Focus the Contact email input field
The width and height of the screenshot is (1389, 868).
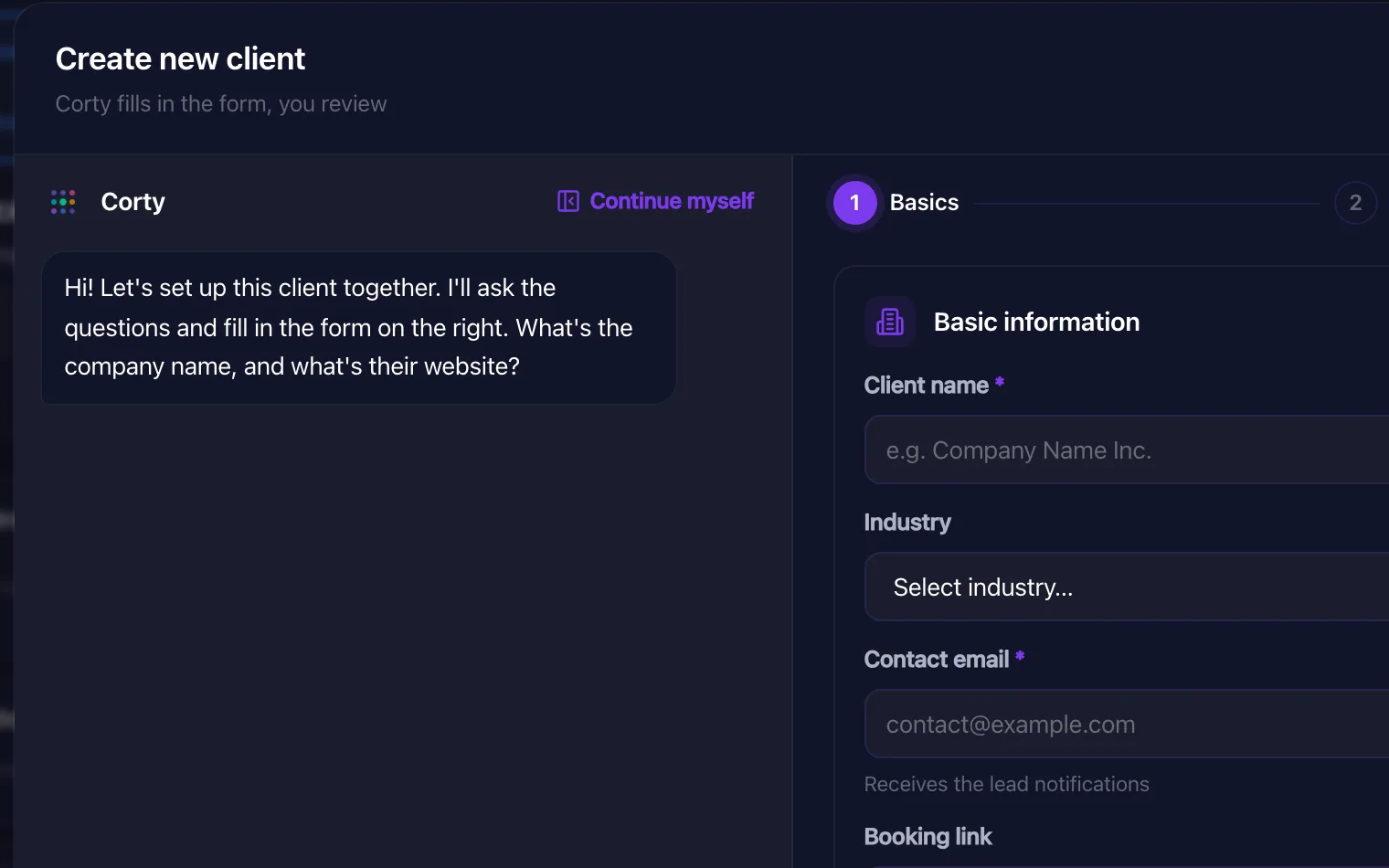pos(1127,724)
